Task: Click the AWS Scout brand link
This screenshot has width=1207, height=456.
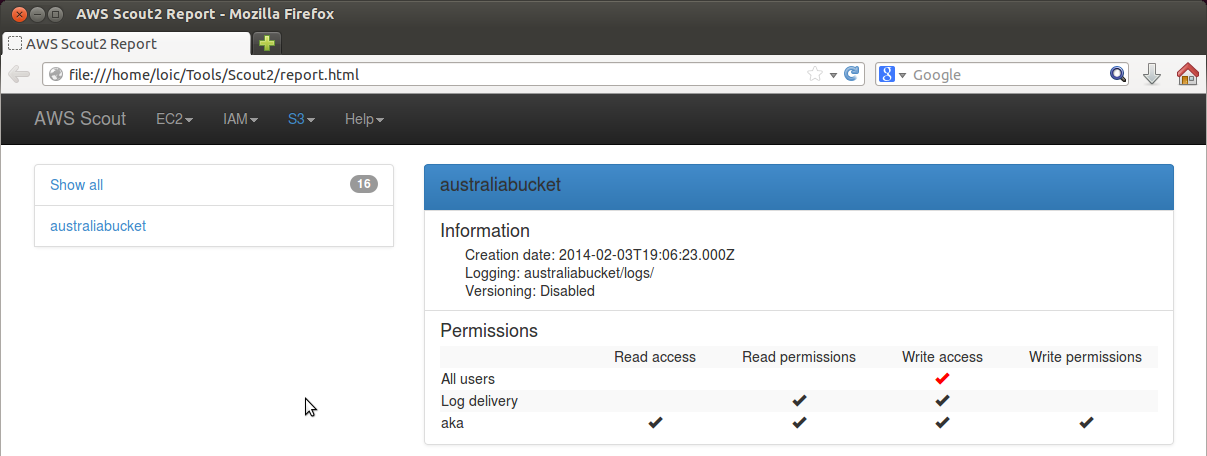Action: pos(80,119)
